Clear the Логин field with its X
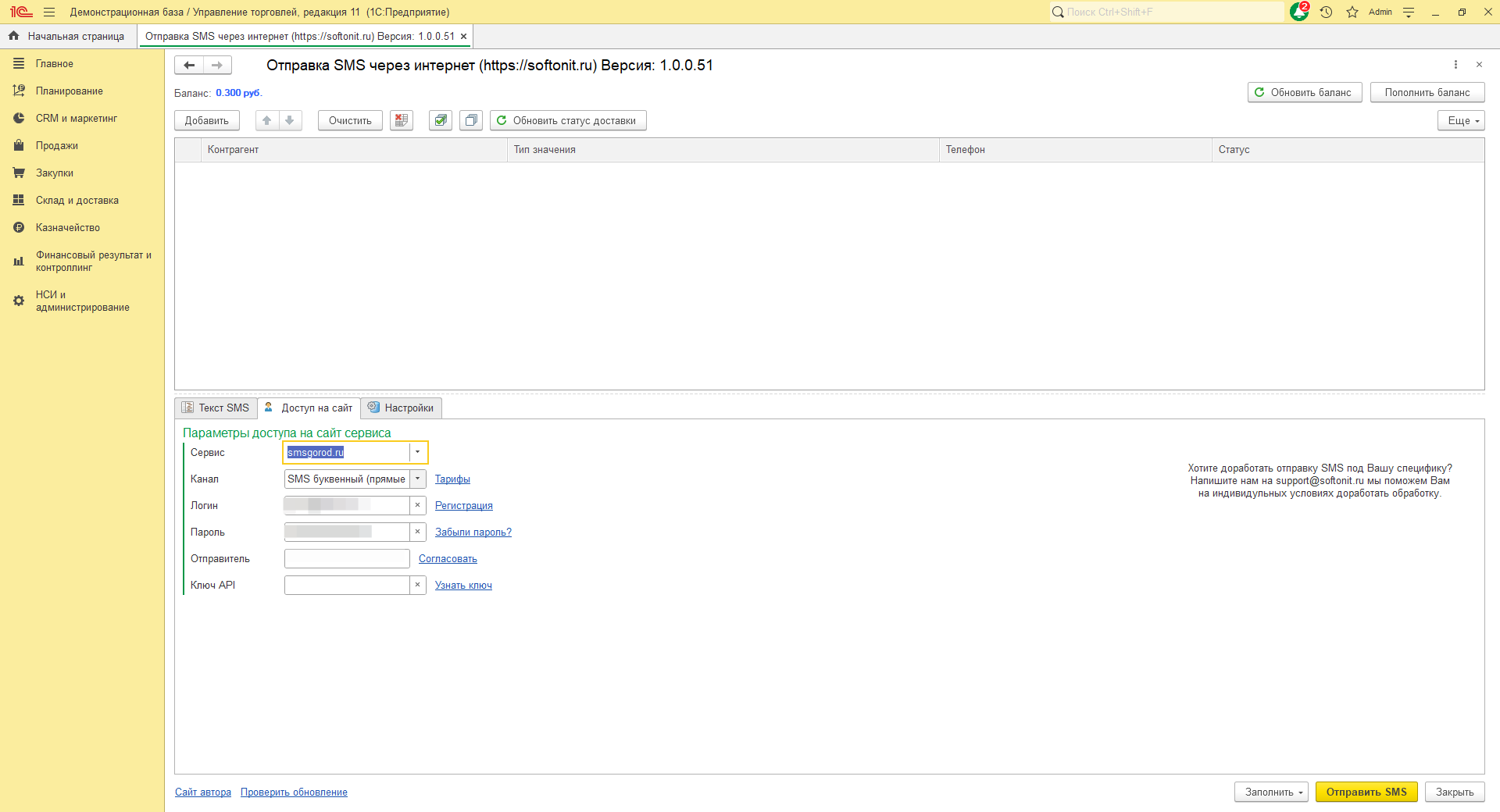Image resolution: width=1500 pixels, height=812 pixels. 418,506
